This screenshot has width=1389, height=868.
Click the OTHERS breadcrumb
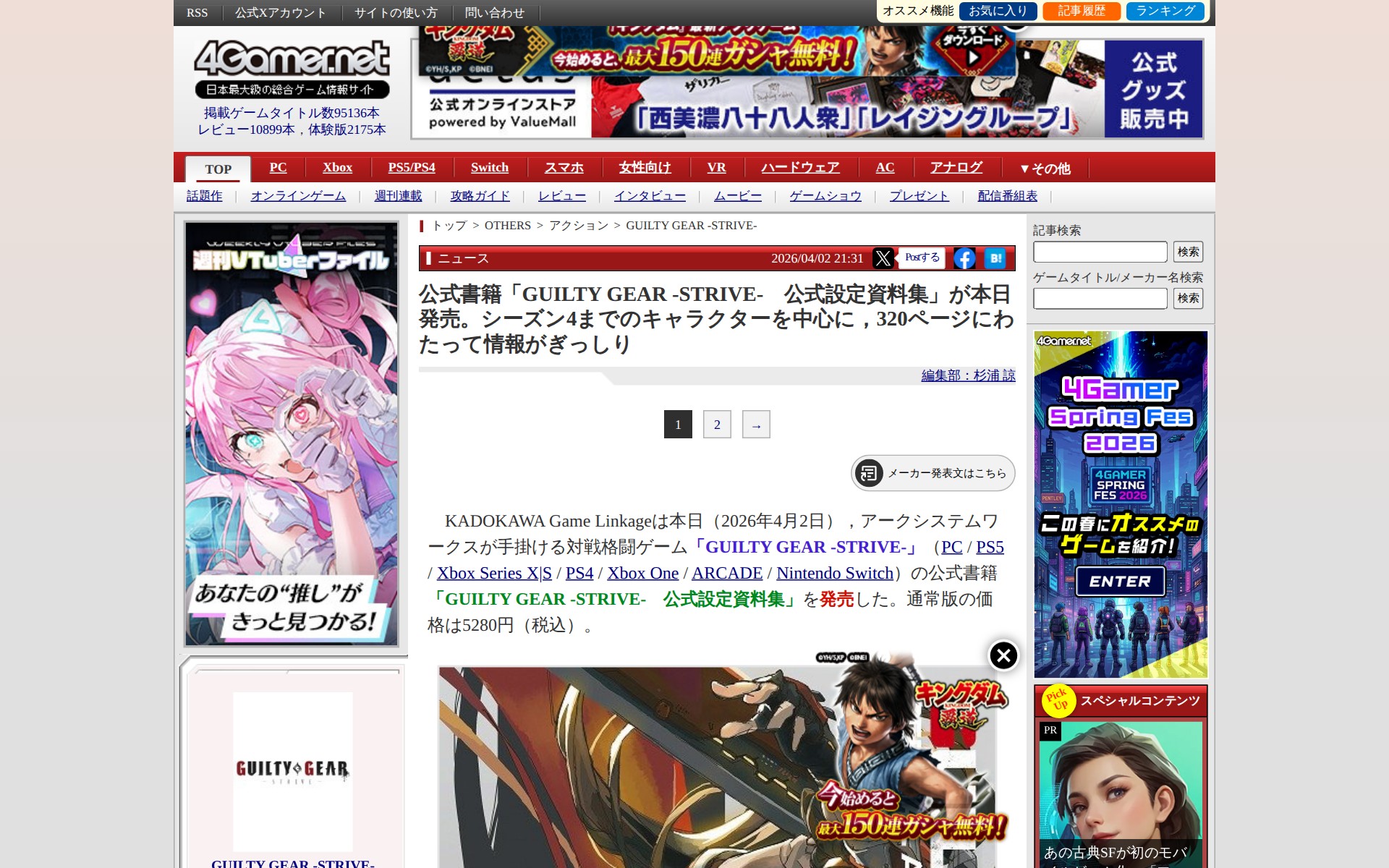point(508,226)
